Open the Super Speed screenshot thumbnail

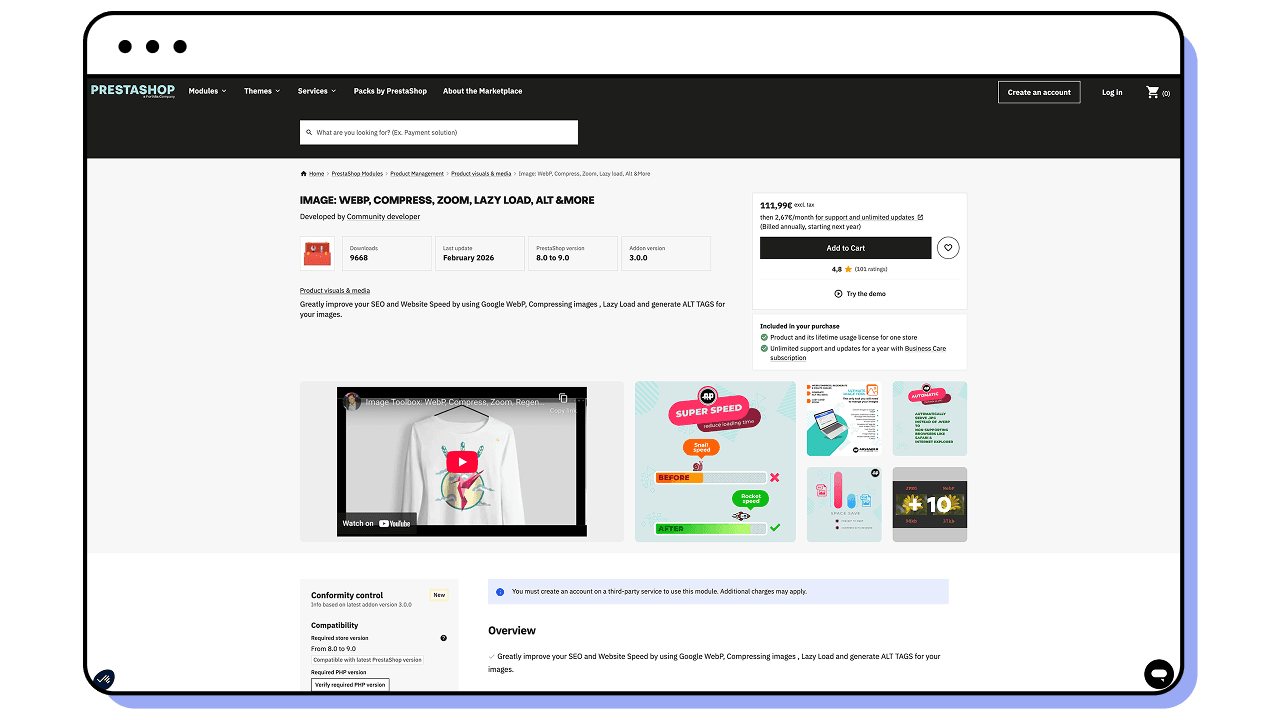[x=715, y=461]
